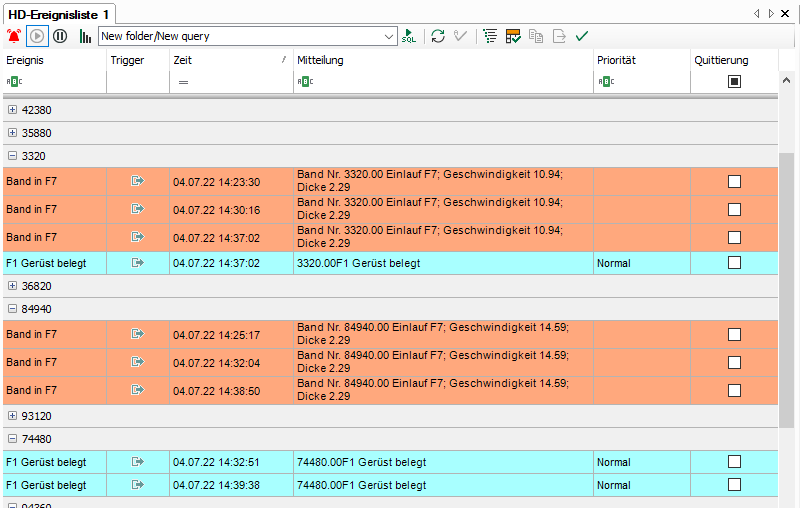Tick Quittierung checkbox for 3320.00F1 Gerüst belegt
800x508 pixels.
734,263
